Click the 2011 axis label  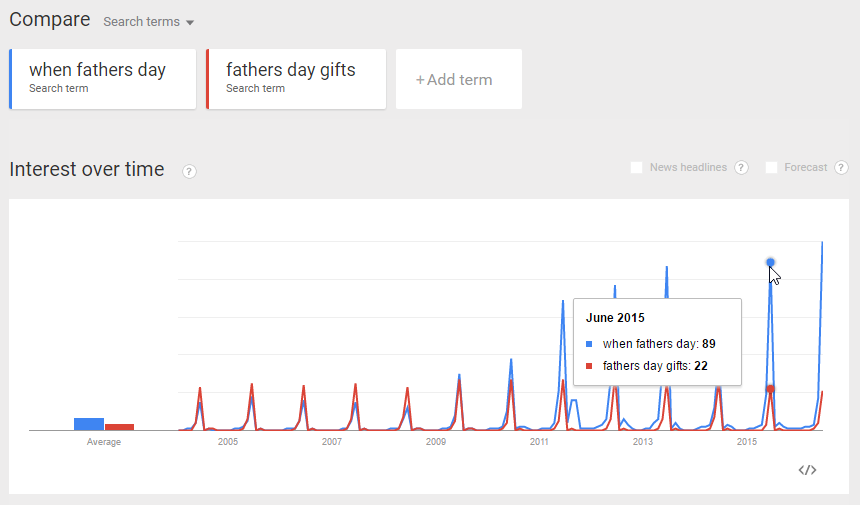tap(539, 441)
